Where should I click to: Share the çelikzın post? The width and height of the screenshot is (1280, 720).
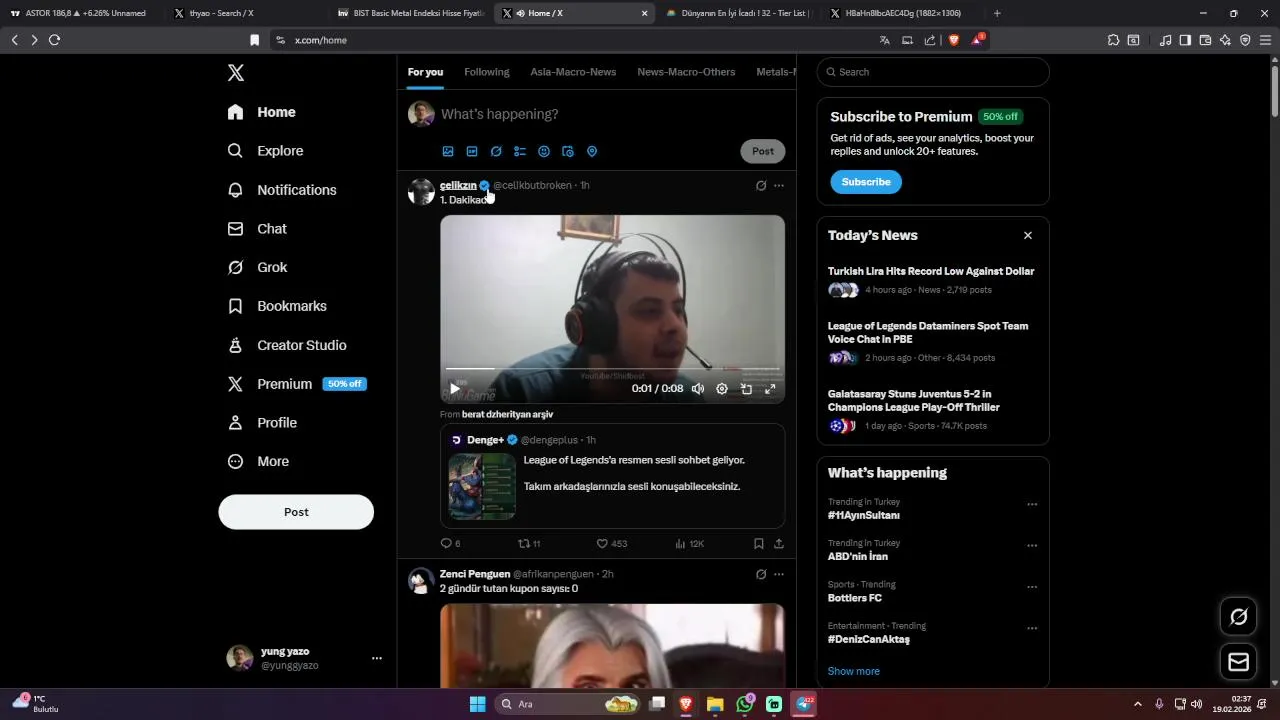pyautogui.click(x=779, y=544)
